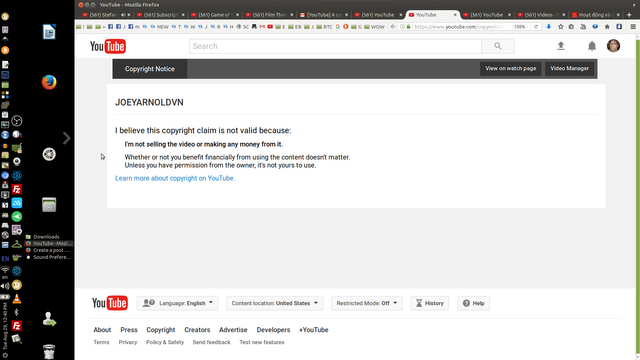Open the notifications bell
640x360 pixels.
pos(592,46)
